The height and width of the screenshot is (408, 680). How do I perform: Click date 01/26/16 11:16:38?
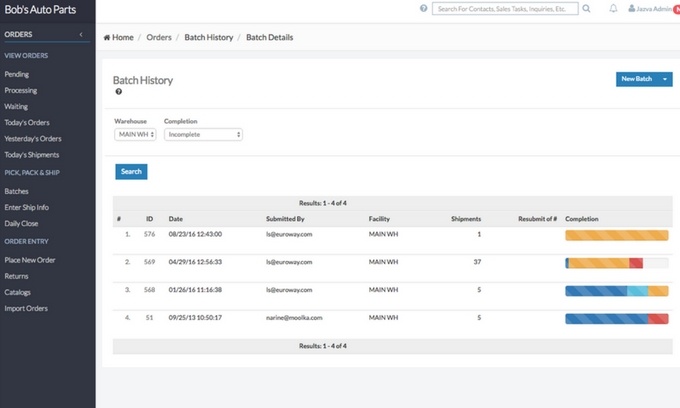click(195, 290)
